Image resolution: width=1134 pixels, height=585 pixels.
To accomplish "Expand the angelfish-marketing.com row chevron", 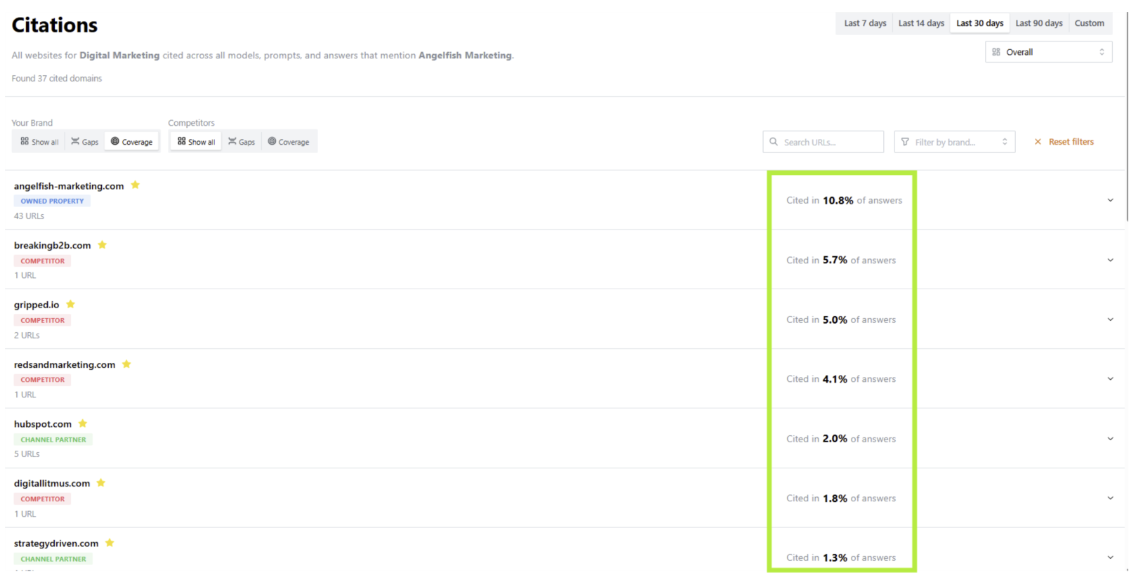I will [1110, 200].
